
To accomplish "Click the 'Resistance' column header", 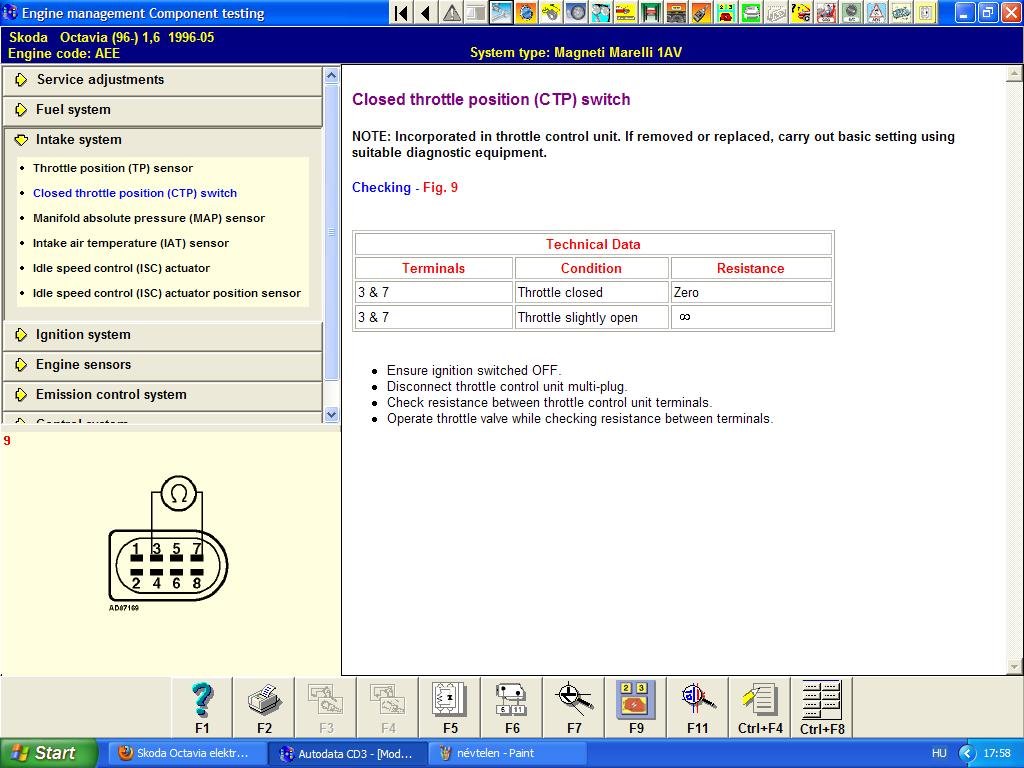I will point(751,268).
